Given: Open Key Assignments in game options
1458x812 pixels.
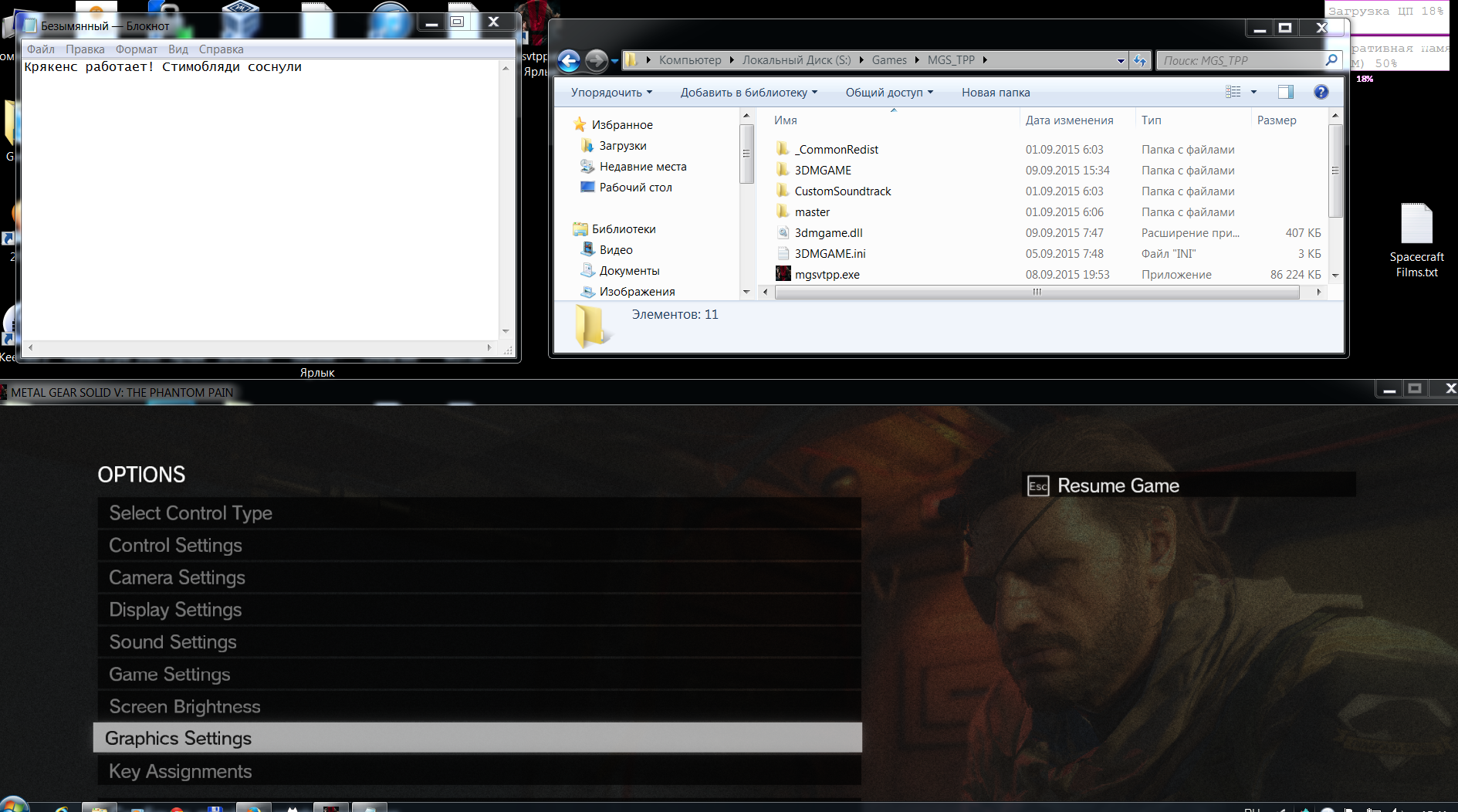Looking at the screenshot, I should click(x=479, y=771).
